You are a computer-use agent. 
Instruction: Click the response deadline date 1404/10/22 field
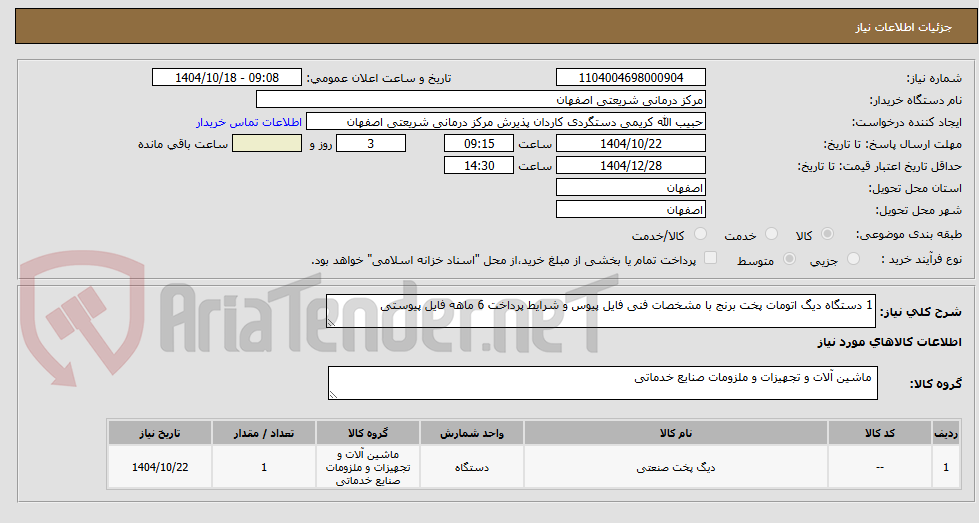pyautogui.click(x=631, y=144)
